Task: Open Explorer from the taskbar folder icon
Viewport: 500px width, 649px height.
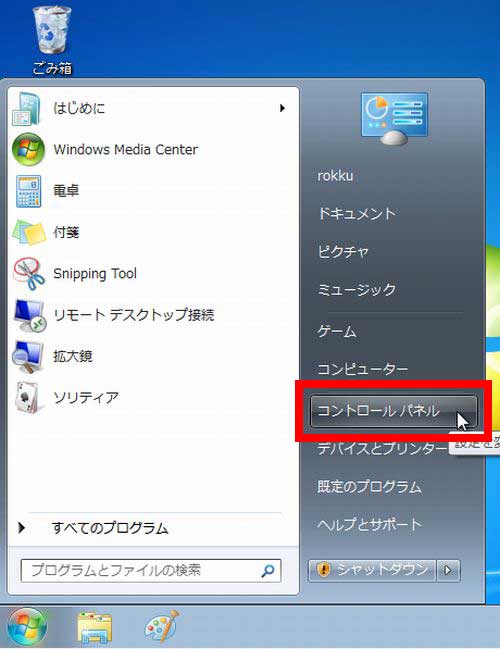Action: (x=94, y=627)
